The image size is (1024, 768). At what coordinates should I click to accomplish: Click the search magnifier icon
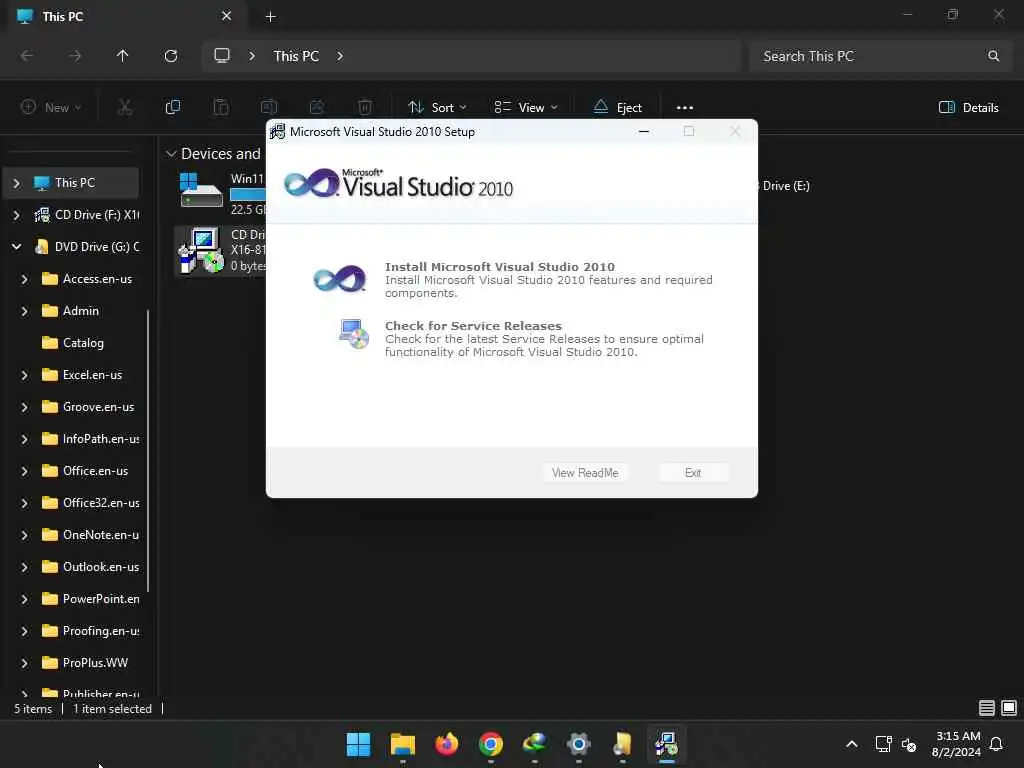click(993, 56)
